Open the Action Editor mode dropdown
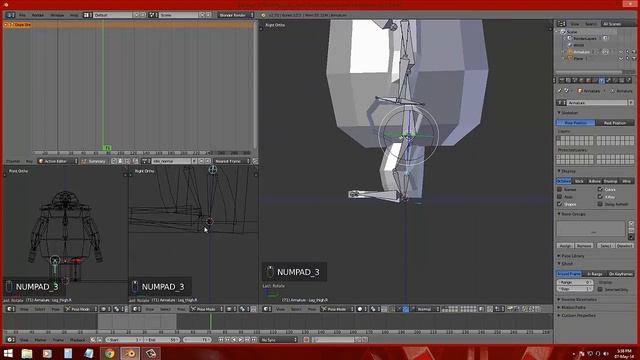 [x=58, y=161]
